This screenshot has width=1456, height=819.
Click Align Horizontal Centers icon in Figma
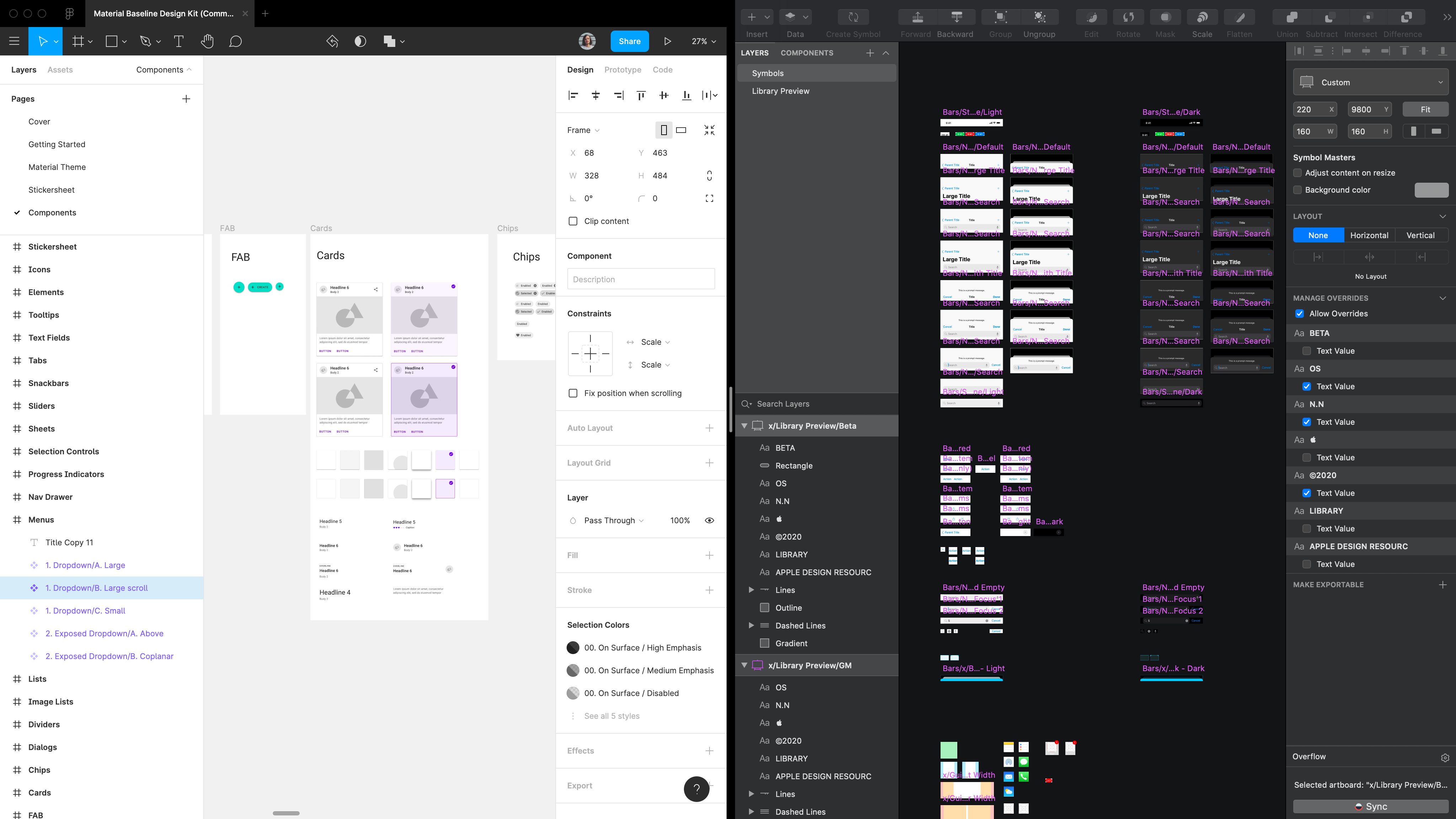click(x=596, y=96)
